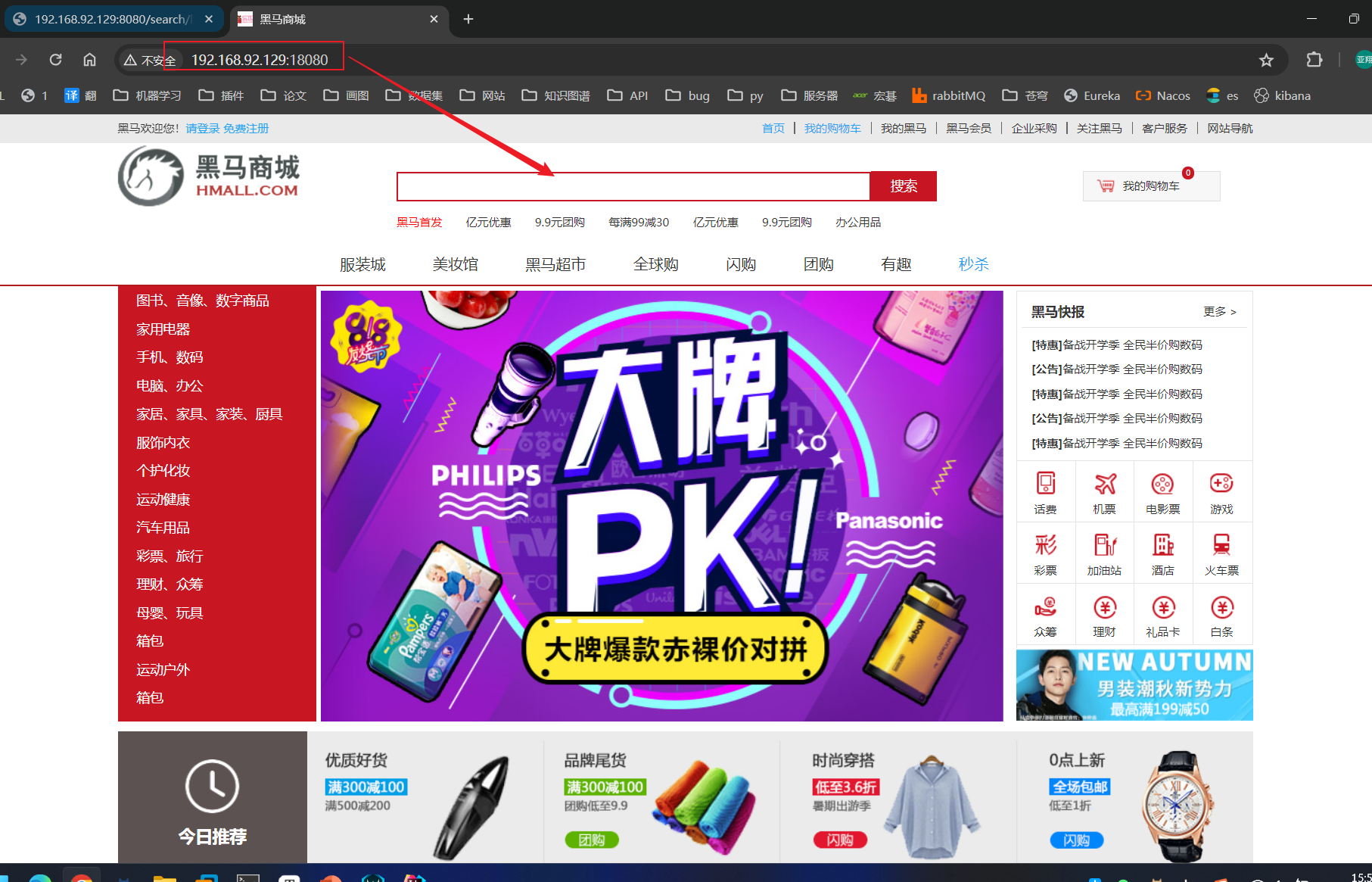Screen dimensions: 1372x882
Task: Click the 火车票 train ticket icon
Action: [x=1221, y=545]
